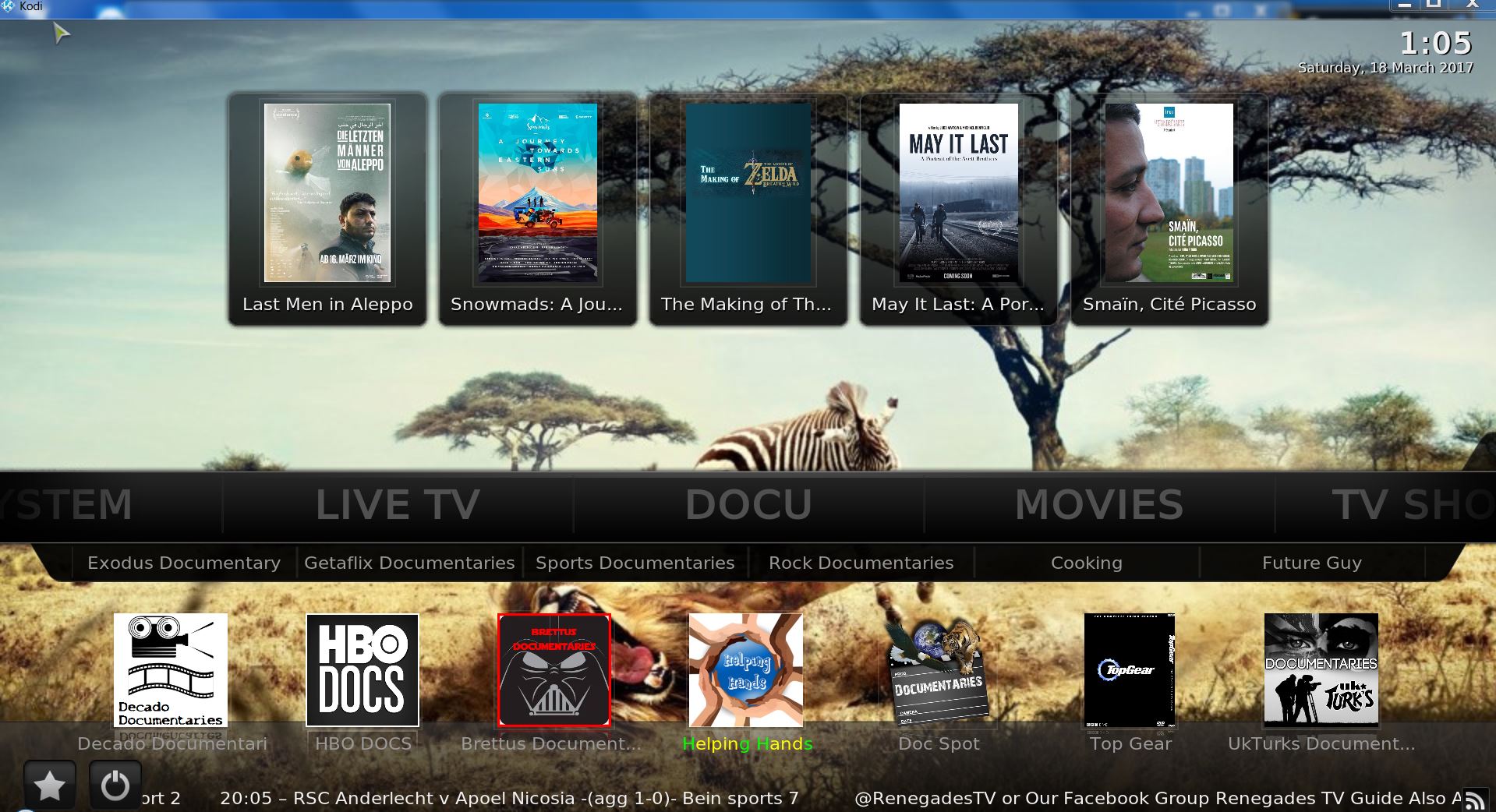1496x812 pixels.
Task: Switch to MOVIES main menu item
Action: [x=1099, y=505]
